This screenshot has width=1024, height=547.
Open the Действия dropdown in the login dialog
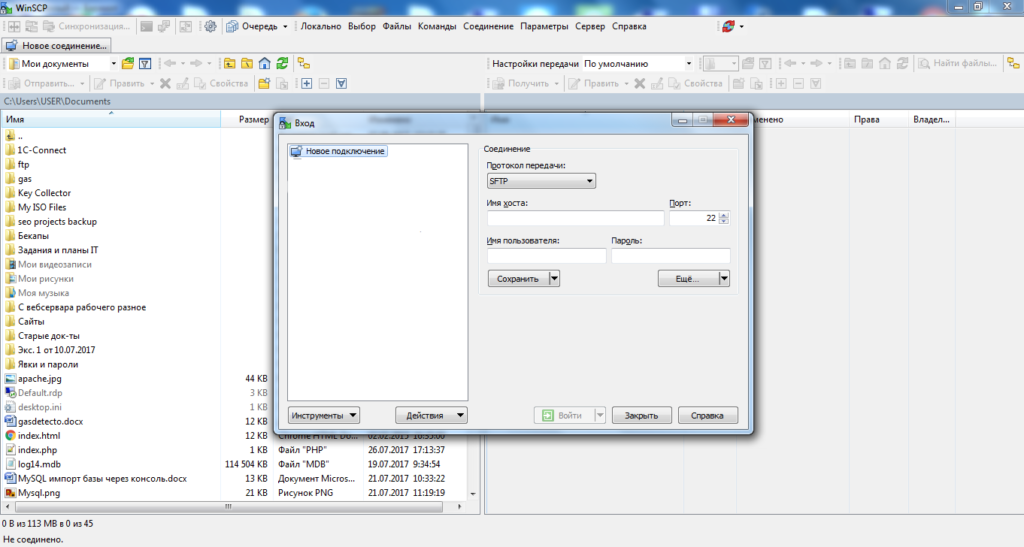point(431,415)
